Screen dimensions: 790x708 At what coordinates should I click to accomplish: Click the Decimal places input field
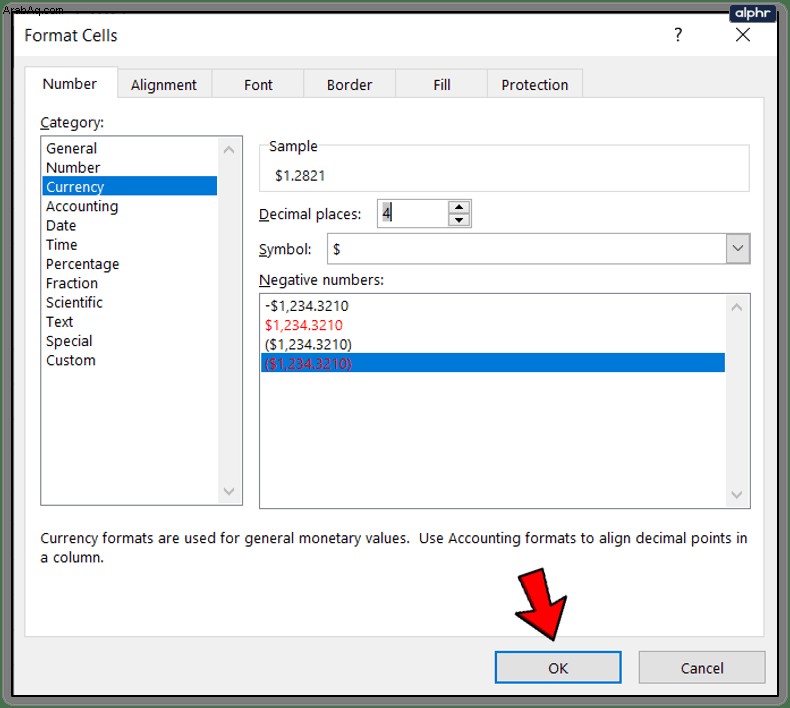click(413, 213)
